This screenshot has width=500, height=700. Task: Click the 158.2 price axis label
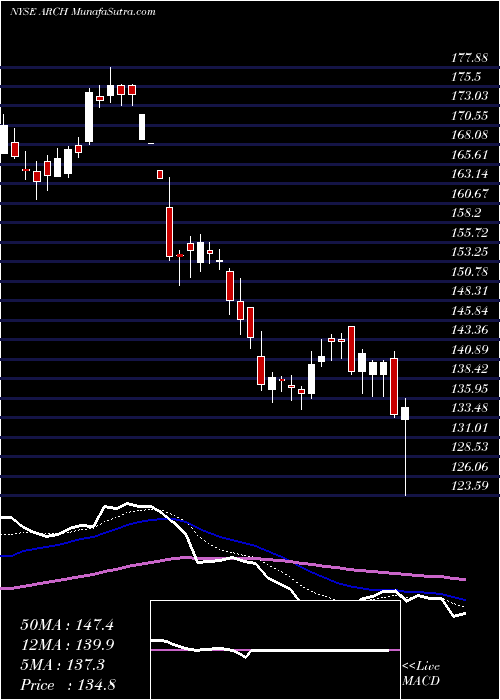click(467, 213)
